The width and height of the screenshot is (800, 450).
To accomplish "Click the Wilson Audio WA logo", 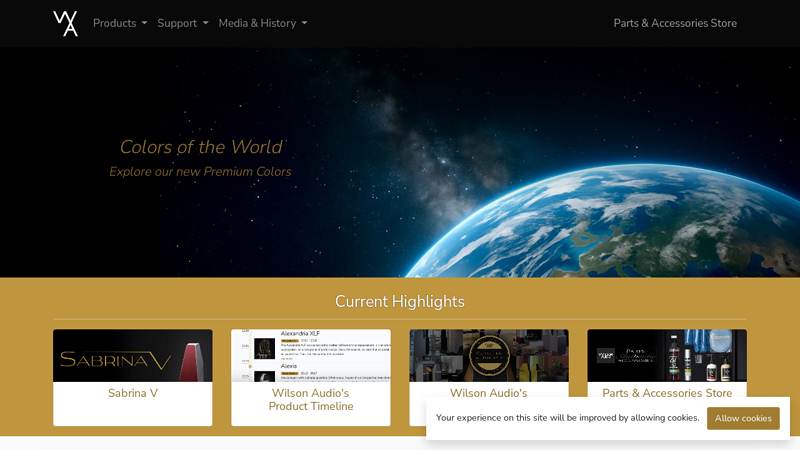I will coord(65,23).
